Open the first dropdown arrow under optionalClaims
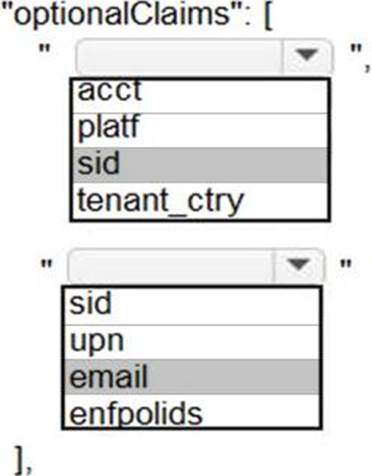The image size is (372, 476). click(307, 56)
